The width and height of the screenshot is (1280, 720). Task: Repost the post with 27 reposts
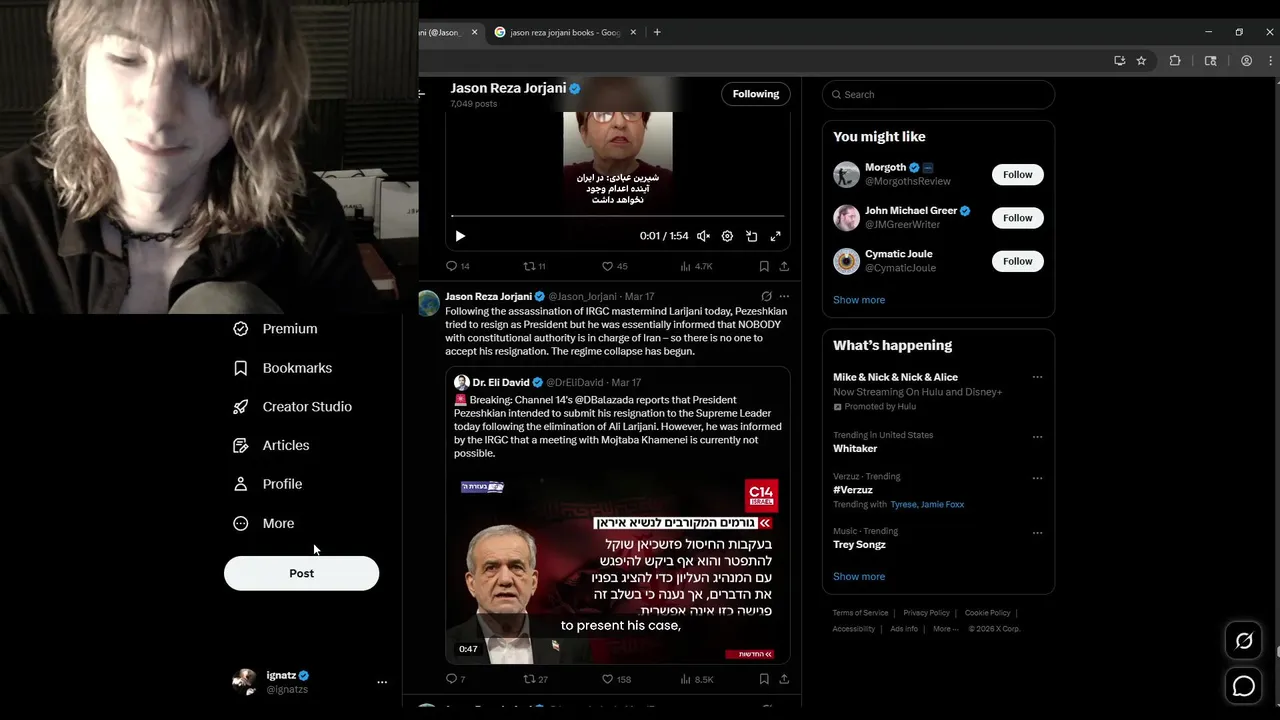click(535, 679)
